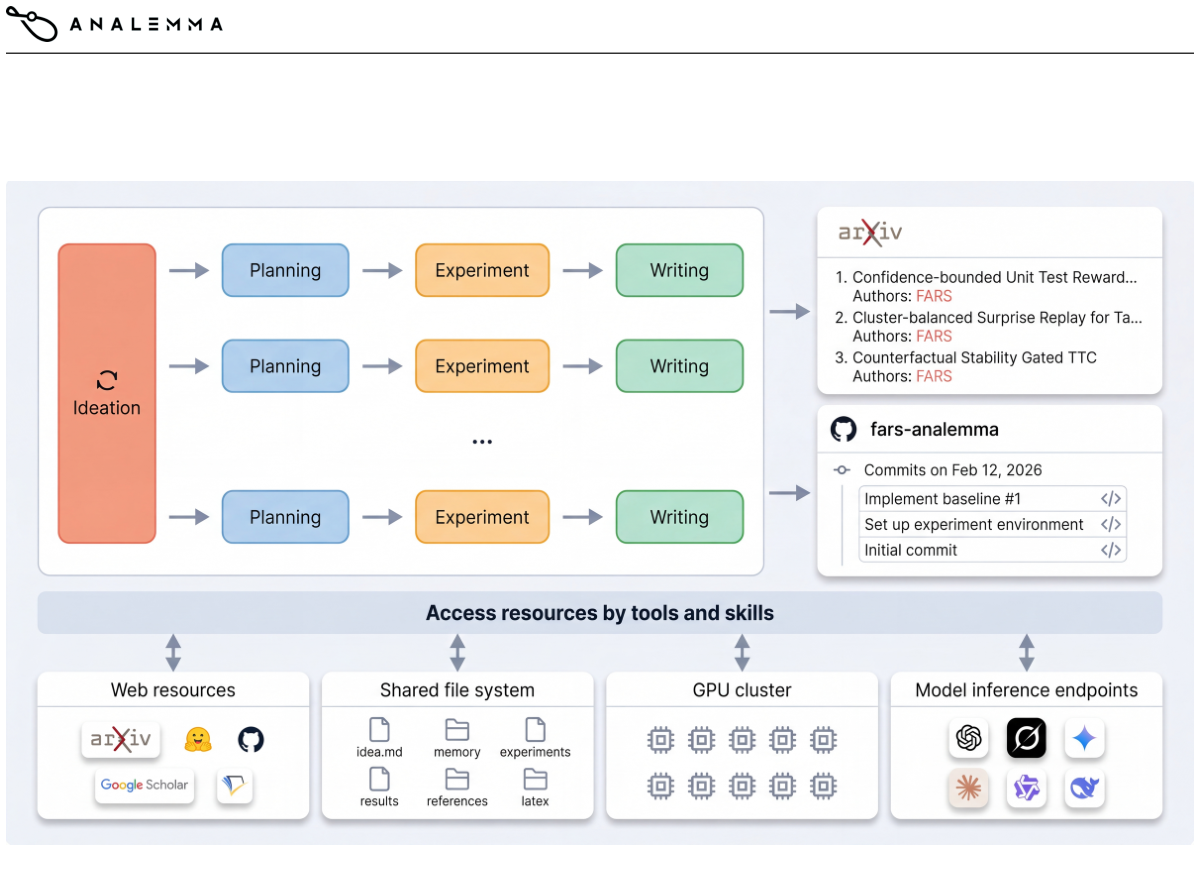Click the ANALEMMA wordmark text
The height and width of the screenshot is (879, 1200).
click(x=146, y=24)
